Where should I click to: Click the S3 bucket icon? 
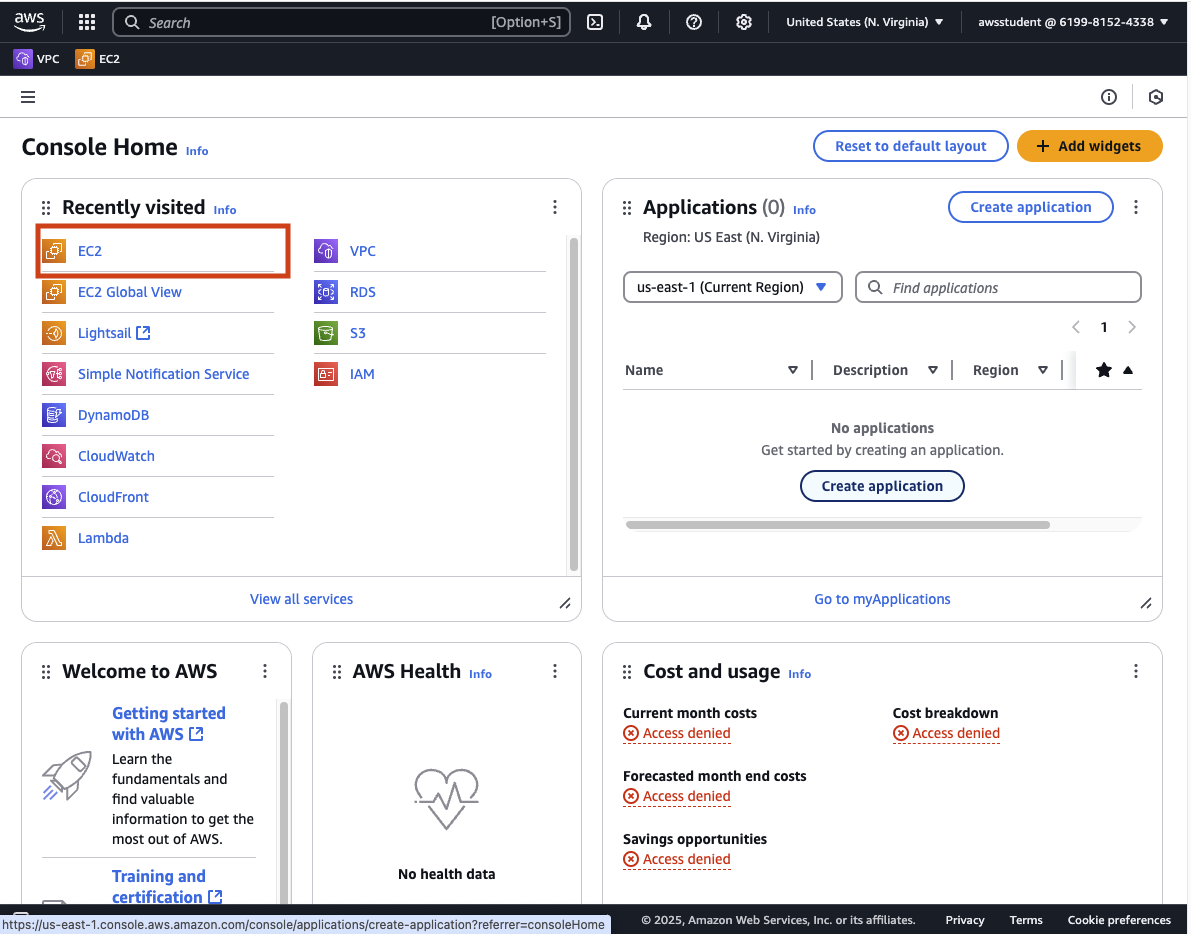[326, 333]
